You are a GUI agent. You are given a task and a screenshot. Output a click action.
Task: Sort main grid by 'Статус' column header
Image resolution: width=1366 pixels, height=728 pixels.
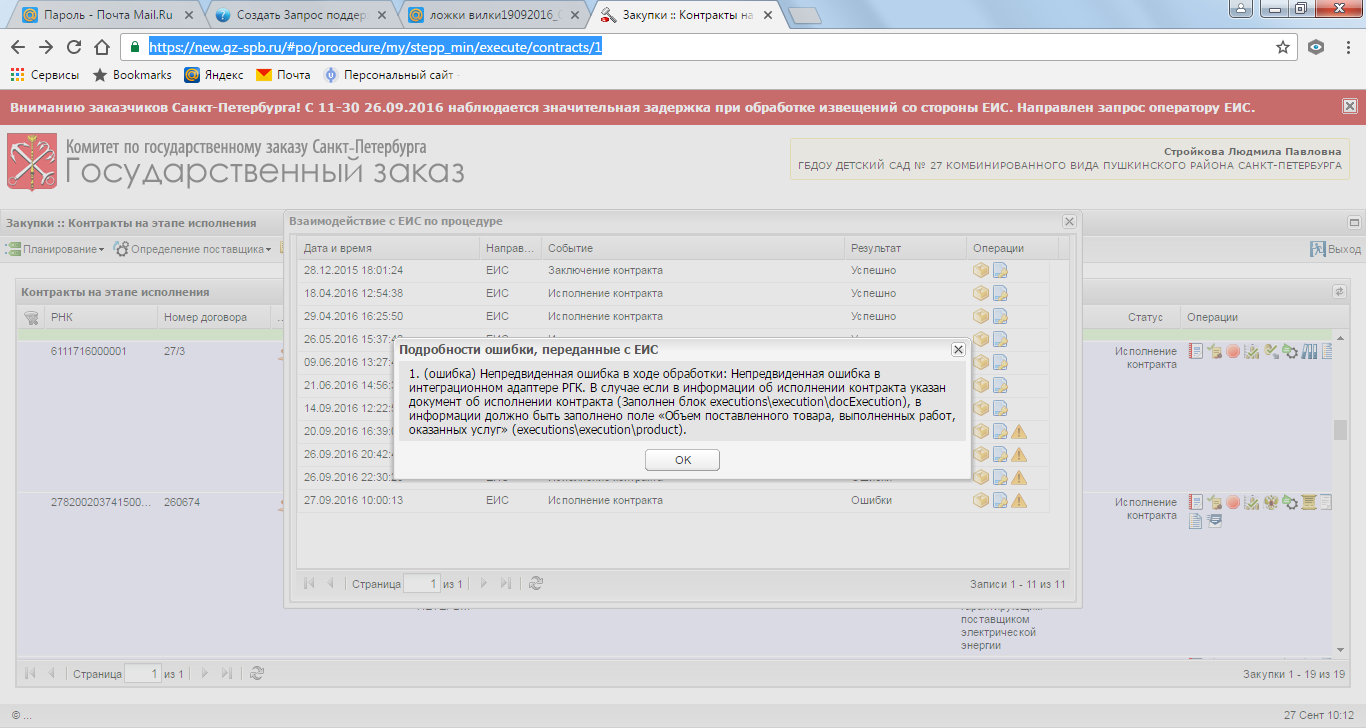tap(1145, 318)
